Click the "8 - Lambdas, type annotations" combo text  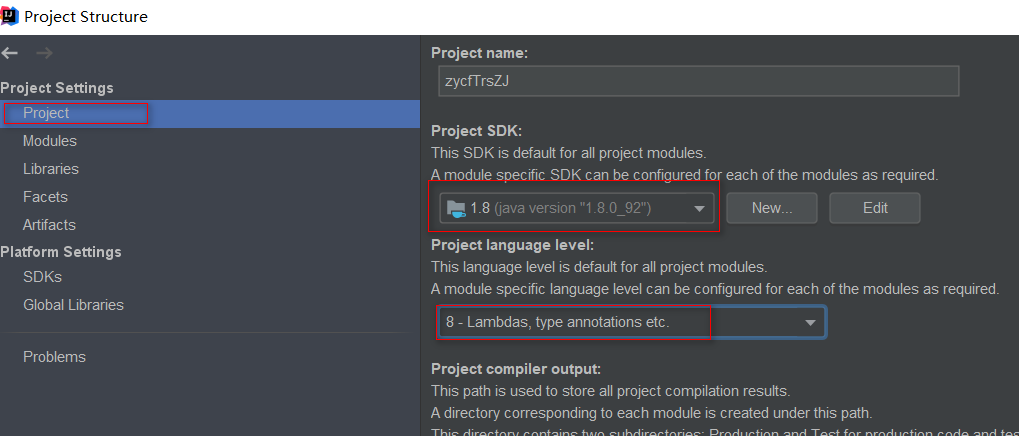(x=558, y=323)
